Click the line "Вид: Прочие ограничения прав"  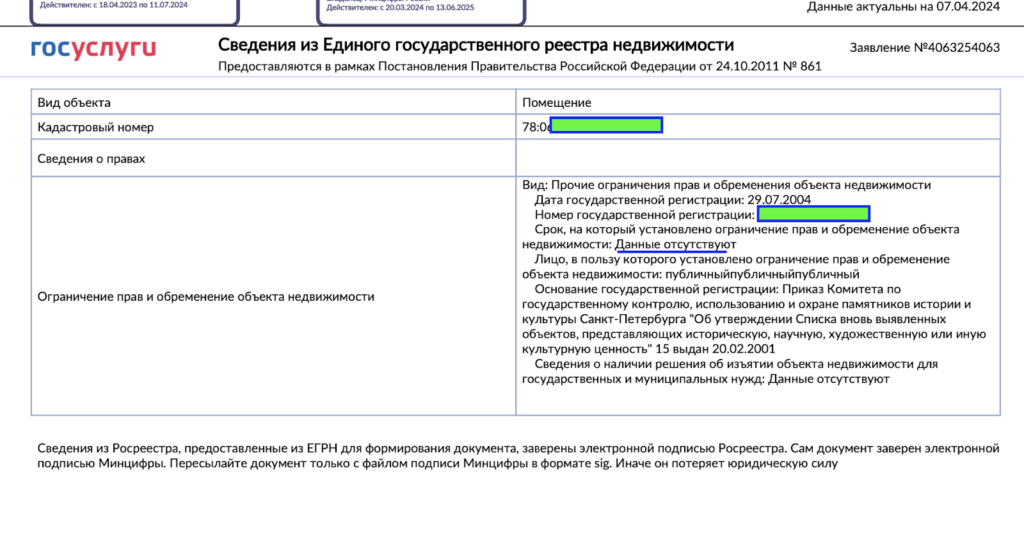click(x=726, y=185)
